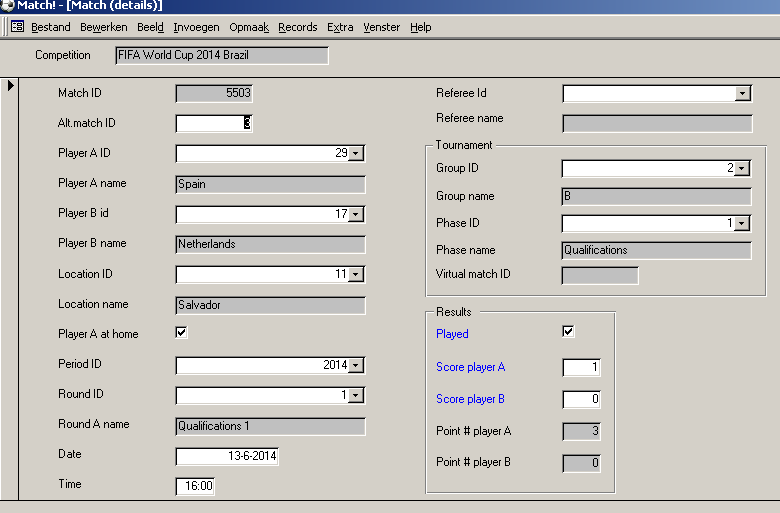
Task: Click the Competition field
Action: [x=222, y=55]
